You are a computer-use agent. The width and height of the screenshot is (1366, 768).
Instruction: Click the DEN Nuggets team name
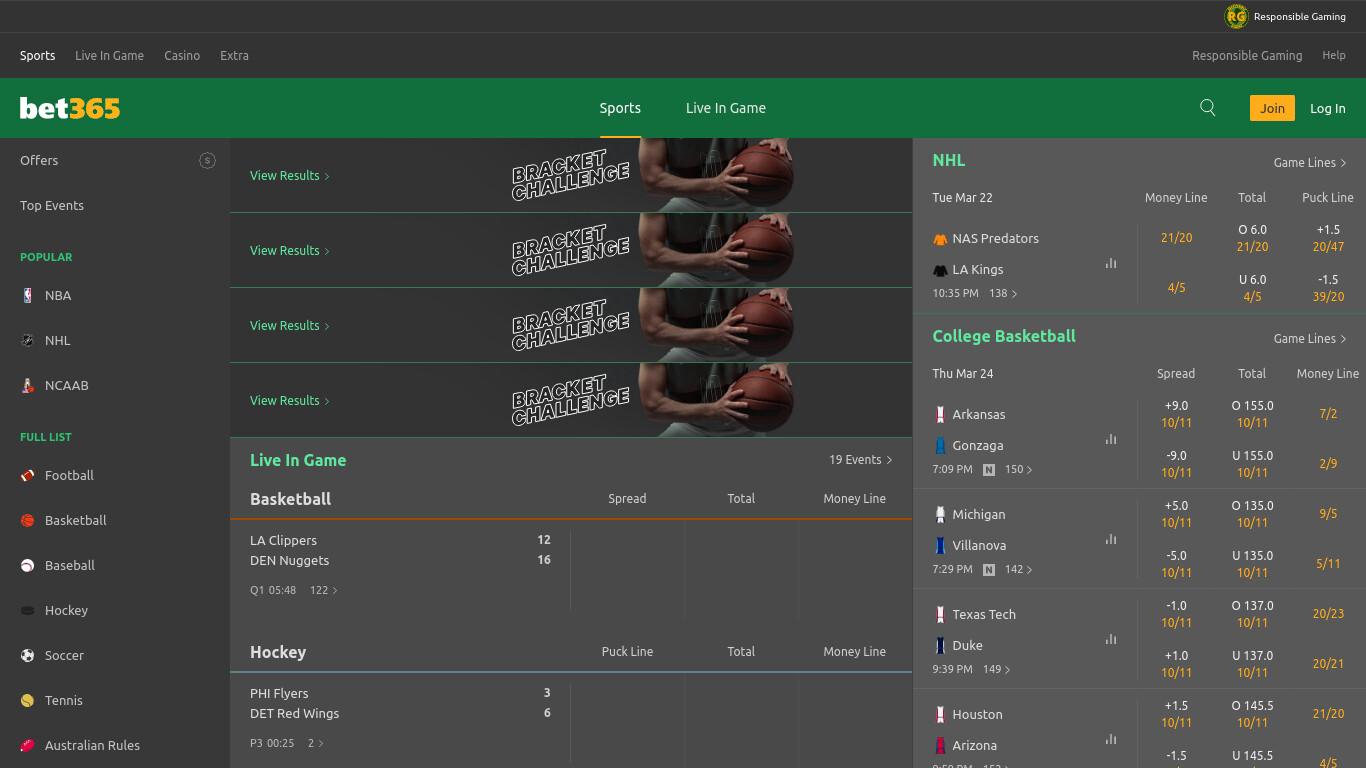(x=289, y=561)
